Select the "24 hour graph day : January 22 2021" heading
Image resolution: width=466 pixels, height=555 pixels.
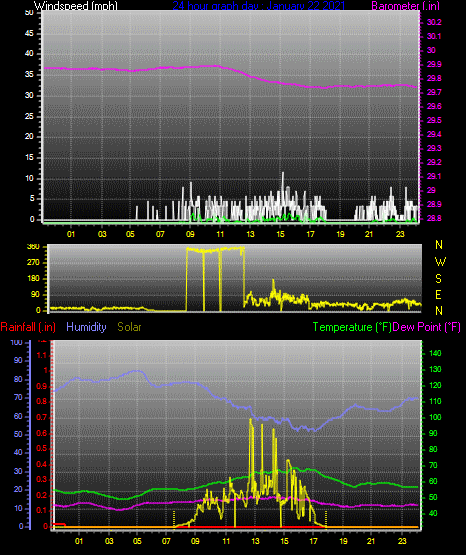(258, 5)
